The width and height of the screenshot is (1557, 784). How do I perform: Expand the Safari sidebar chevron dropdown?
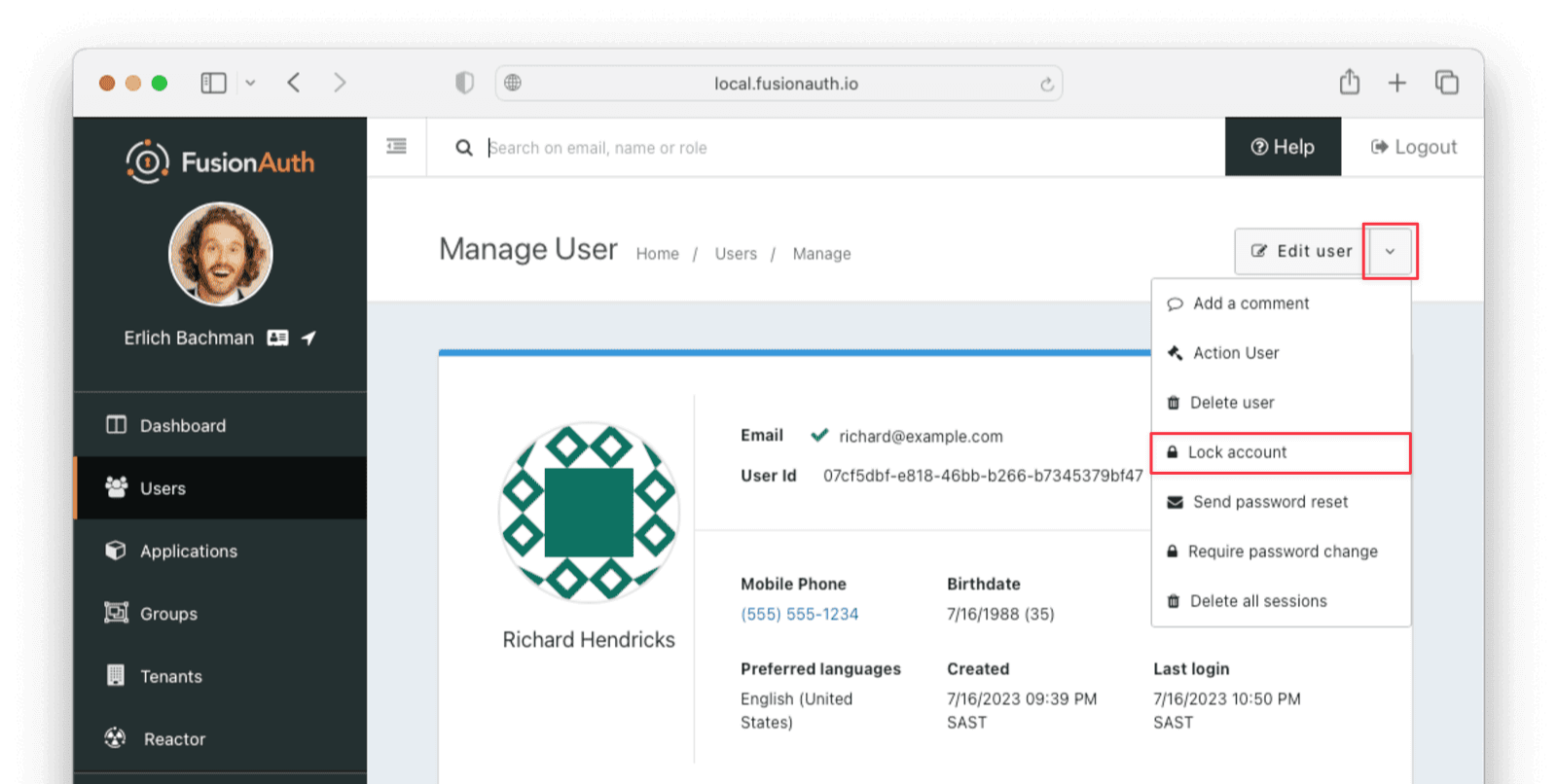[250, 83]
